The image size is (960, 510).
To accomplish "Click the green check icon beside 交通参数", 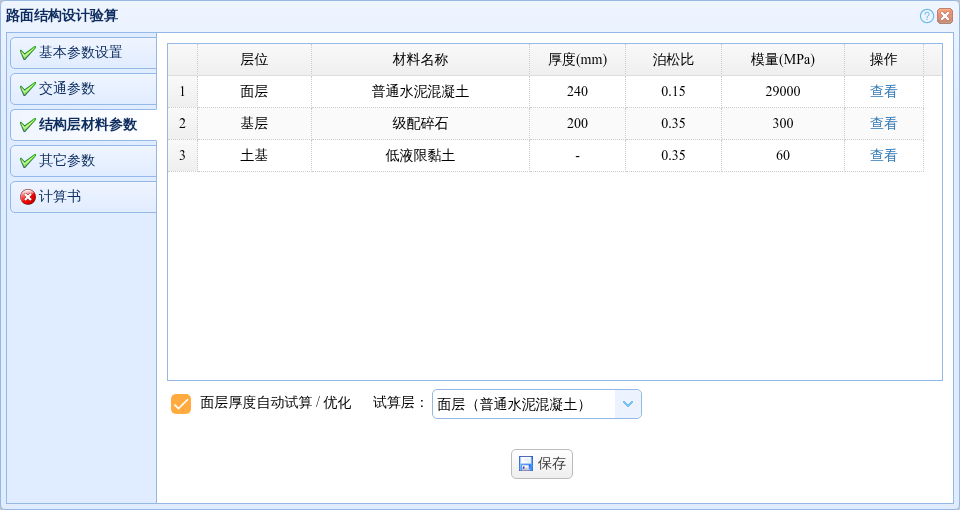I will pyautogui.click(x=28, y=89).
